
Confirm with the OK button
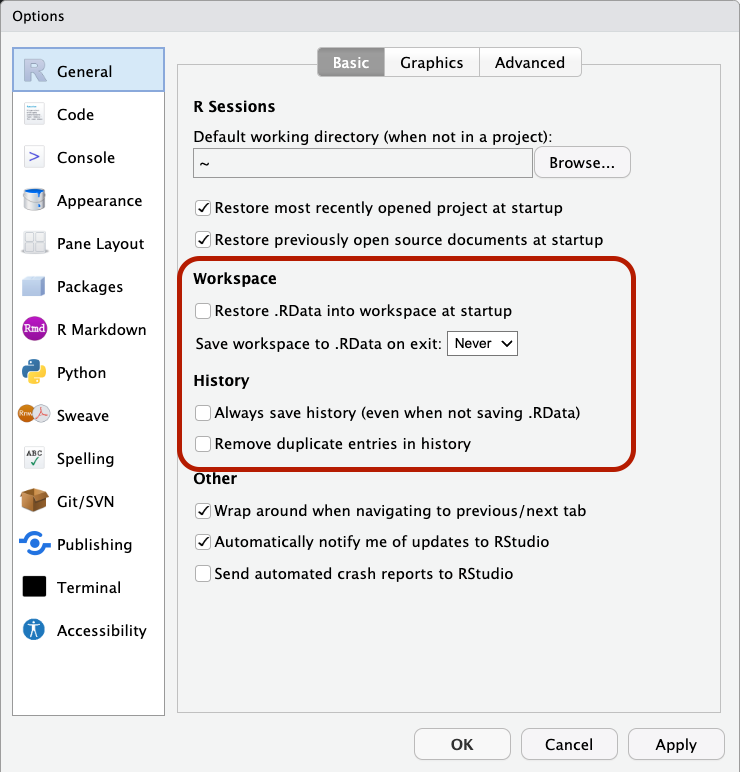(462, 744)
